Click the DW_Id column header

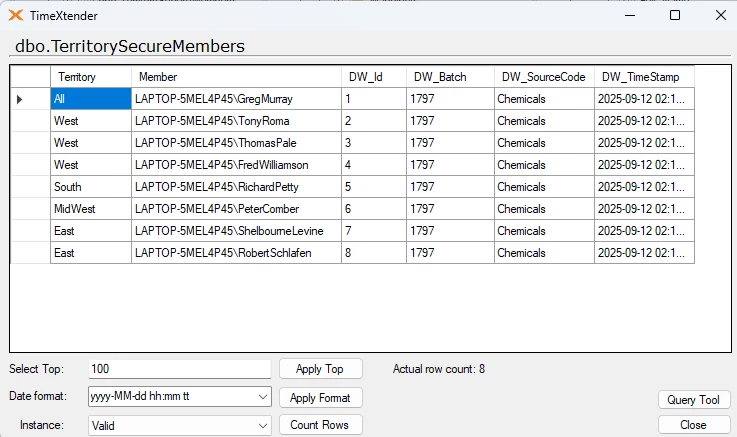[x=374, y=77]
